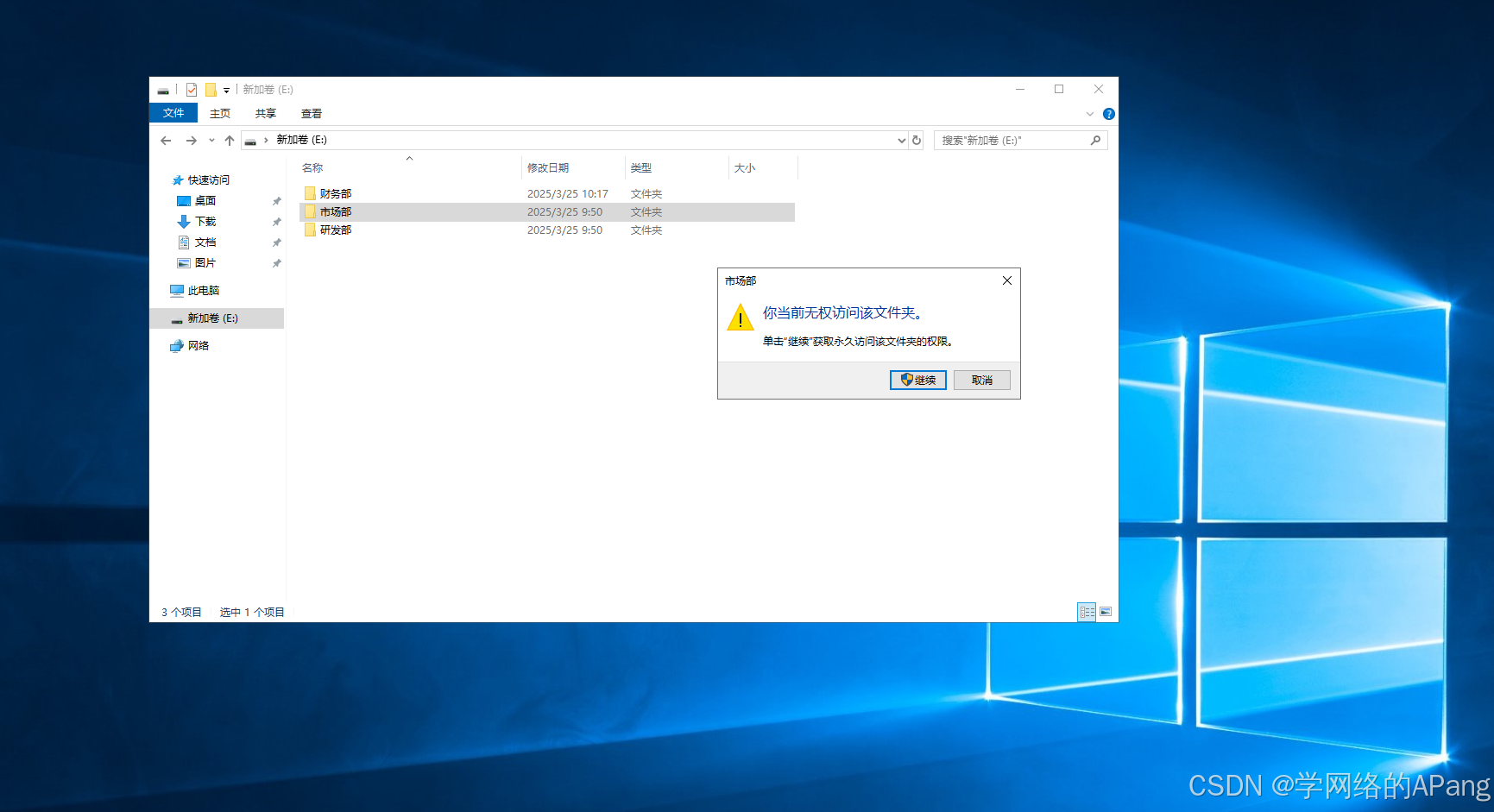Switch to the 共享 ribbon tab
Screen dimensions: 1494x812
(266, 113)
